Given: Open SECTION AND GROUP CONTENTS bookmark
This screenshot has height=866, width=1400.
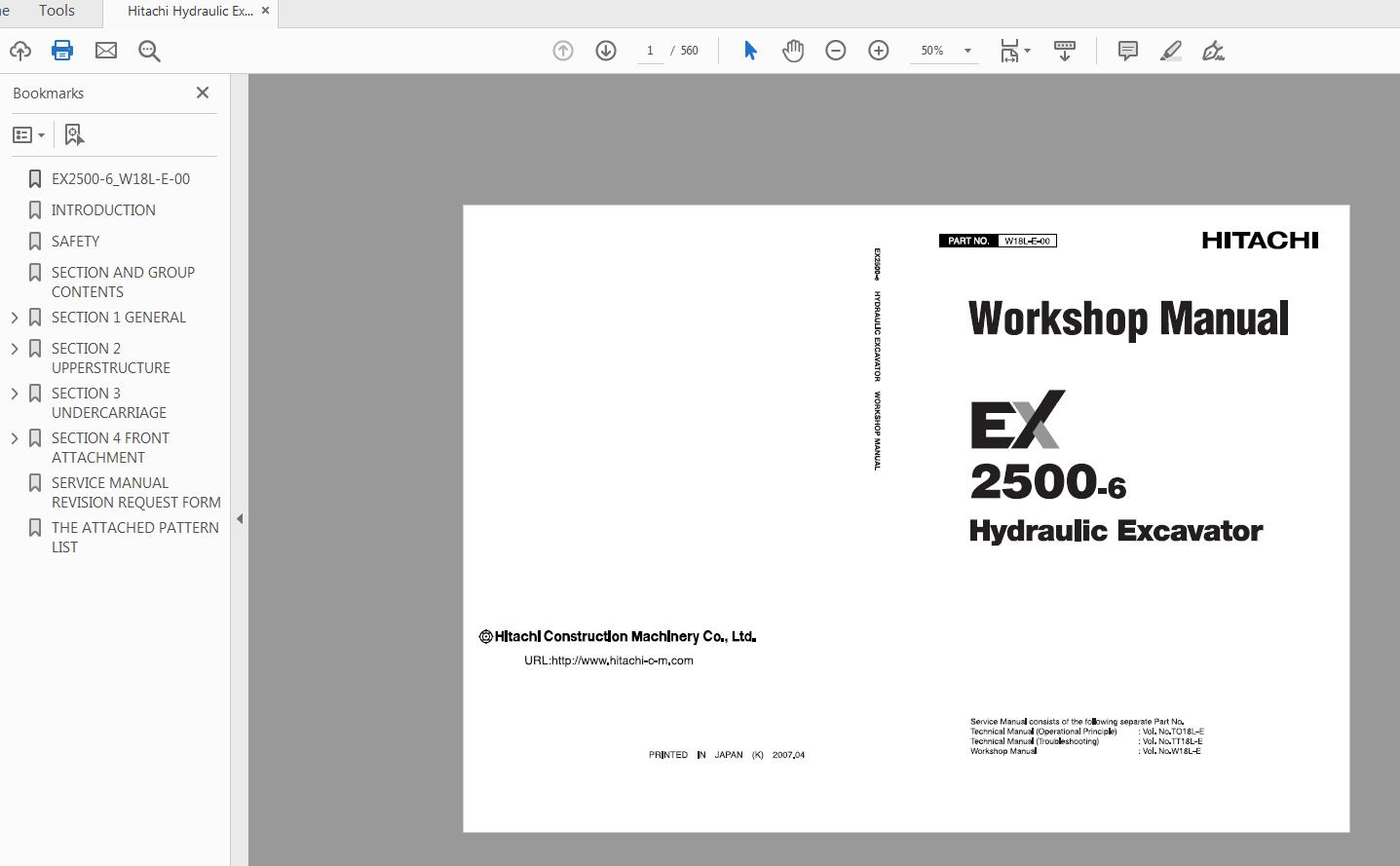Looking at the screenshot, I should pyautogui.click(x=123, y=282).
